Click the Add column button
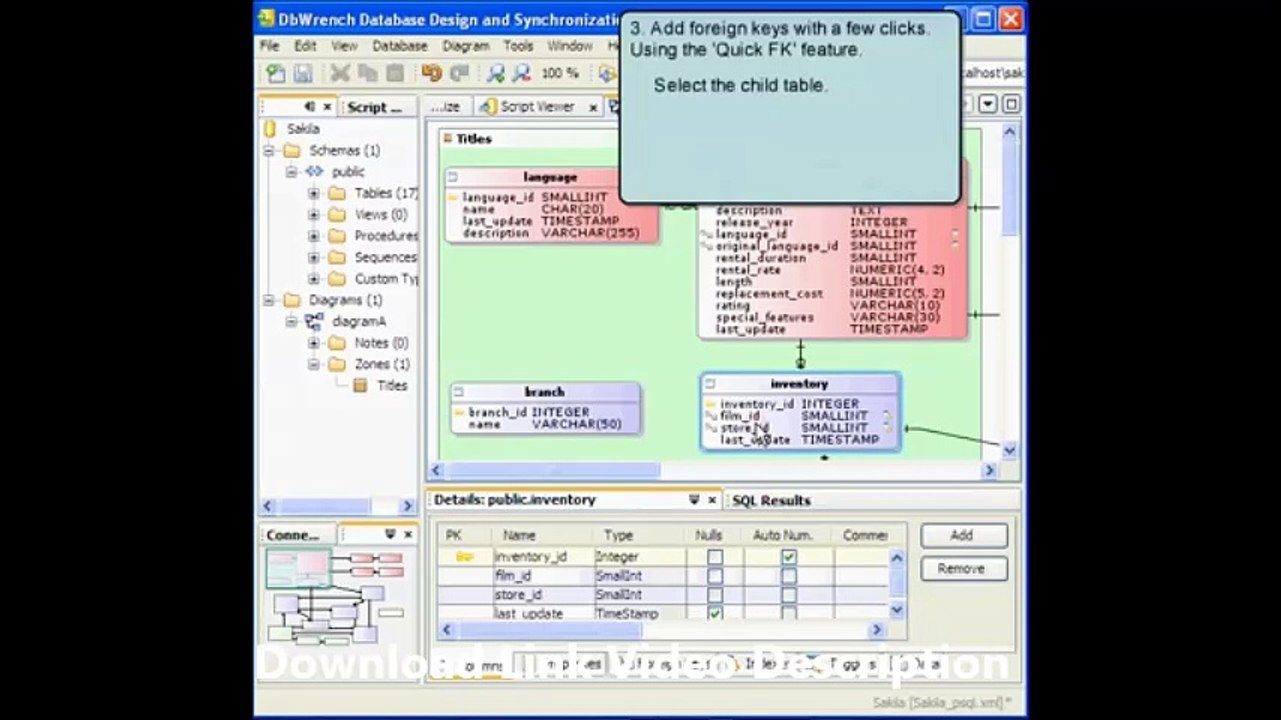Screen dimensions: 1281x720 coord(962,536)
